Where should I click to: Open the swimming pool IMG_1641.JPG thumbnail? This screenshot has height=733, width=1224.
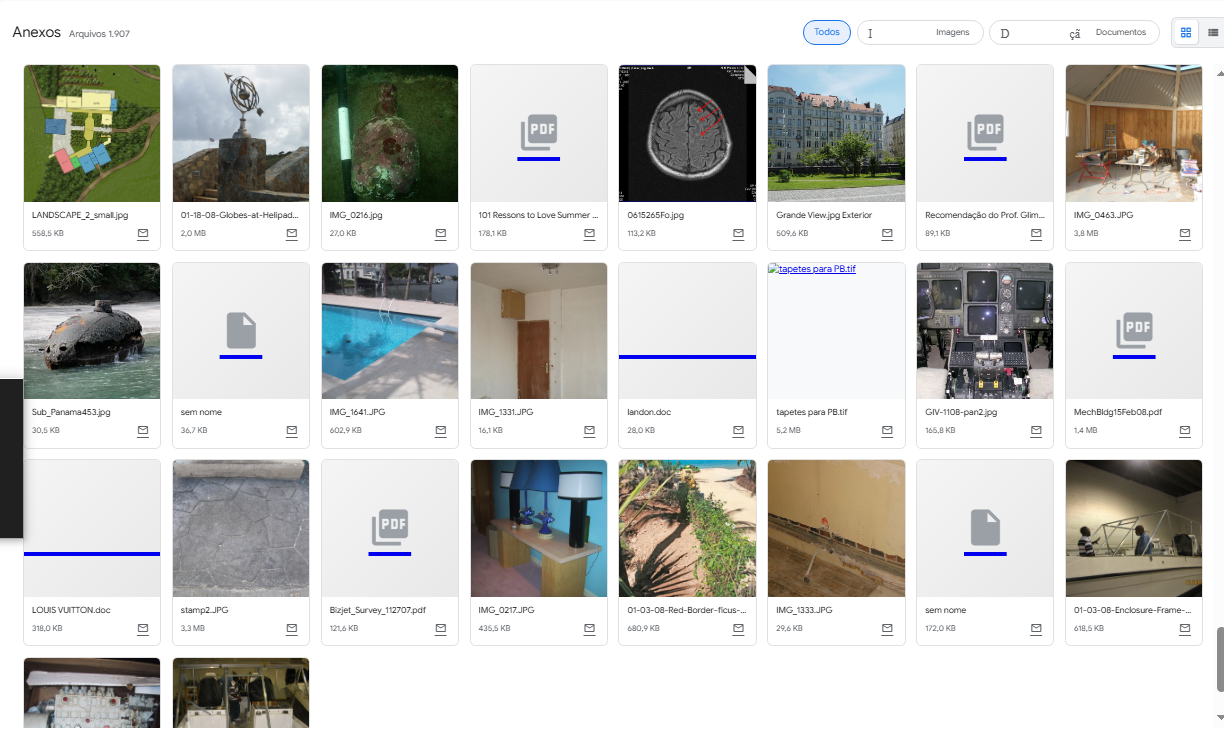[x=389, y=331]
